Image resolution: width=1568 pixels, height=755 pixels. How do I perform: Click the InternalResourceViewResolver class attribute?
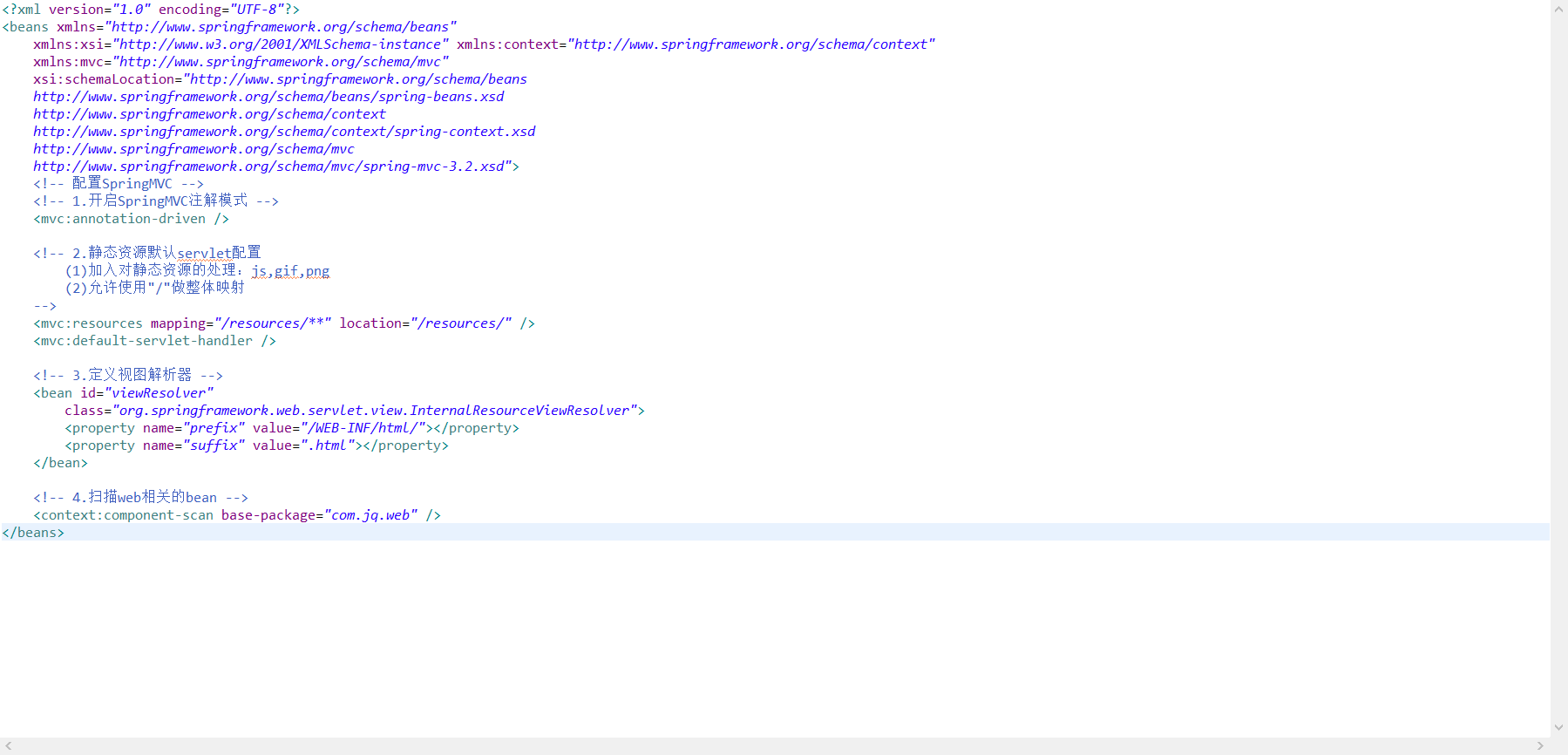tap(355, 411)
